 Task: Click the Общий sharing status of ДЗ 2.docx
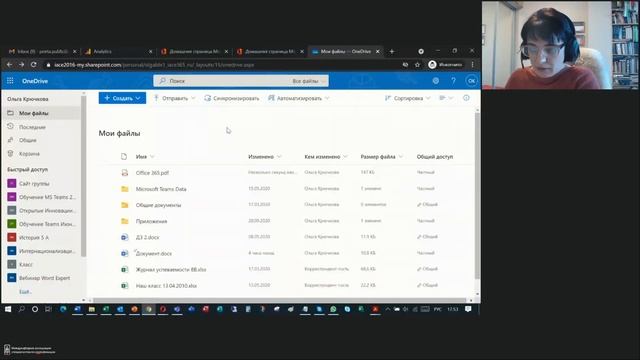tap(427, 237)
